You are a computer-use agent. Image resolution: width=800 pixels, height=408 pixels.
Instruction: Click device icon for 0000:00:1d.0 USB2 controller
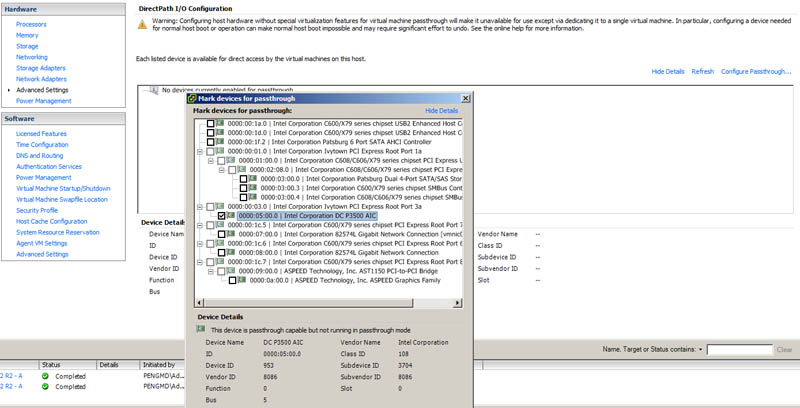(x=220, y=133)
